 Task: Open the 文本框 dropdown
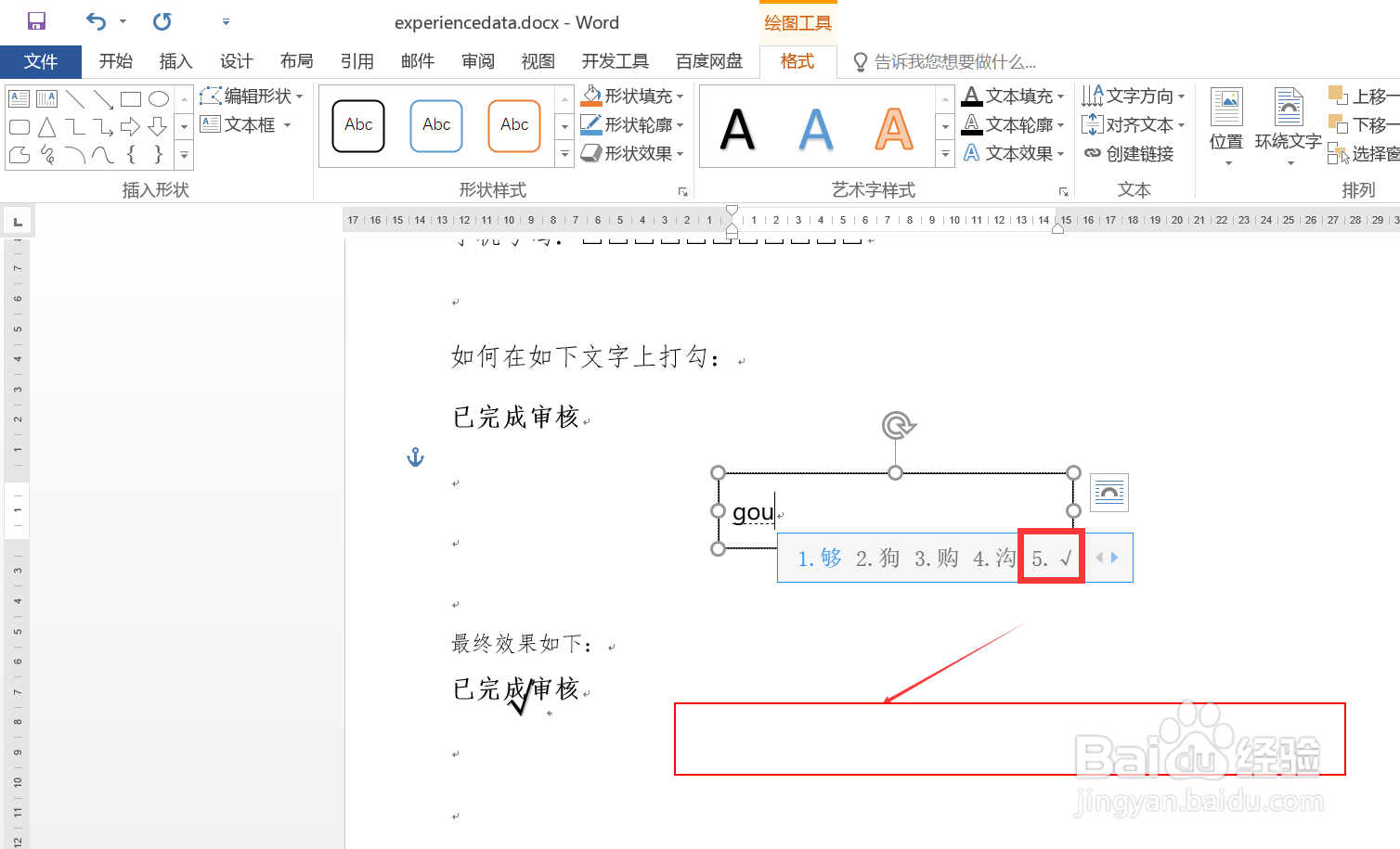[x=246, y=124]
